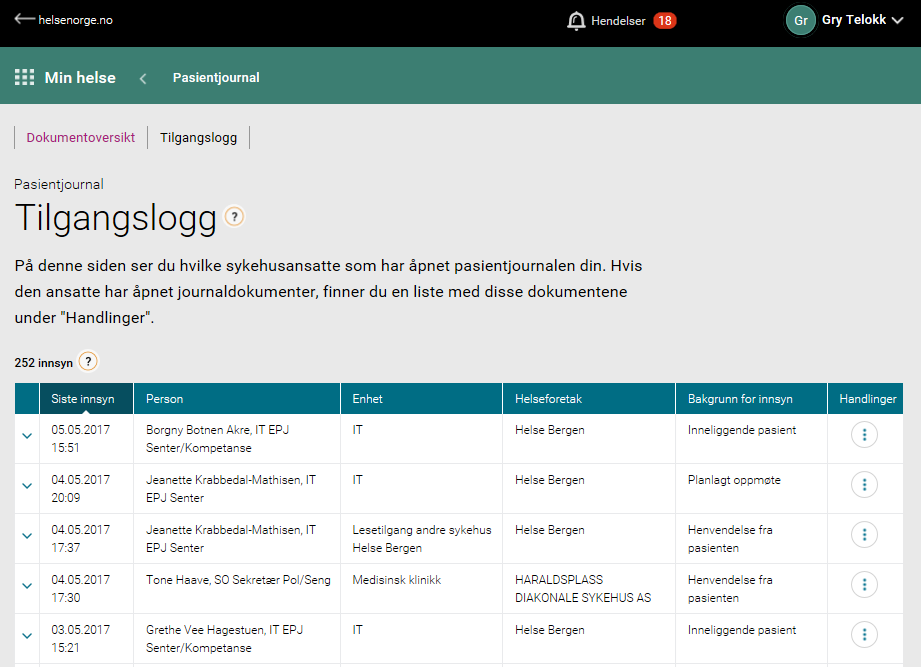This screenshot has height=667, width=921.
Task: Select the Tilgangslogg tab
Action: click(x=199, y=138)
